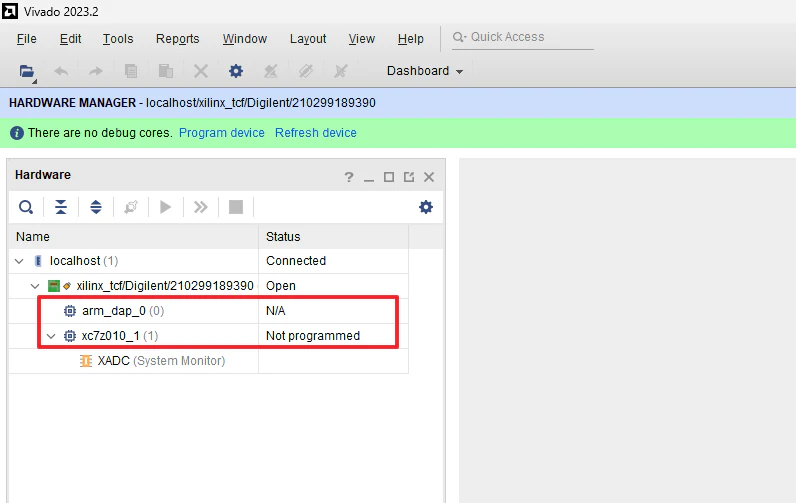Float the Hardware panel

[x=409, y=177]
